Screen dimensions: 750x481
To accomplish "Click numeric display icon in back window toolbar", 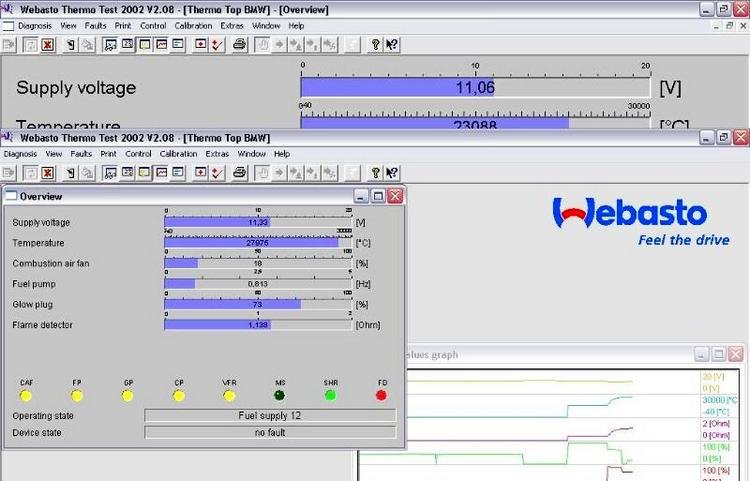I will point(127,45).
